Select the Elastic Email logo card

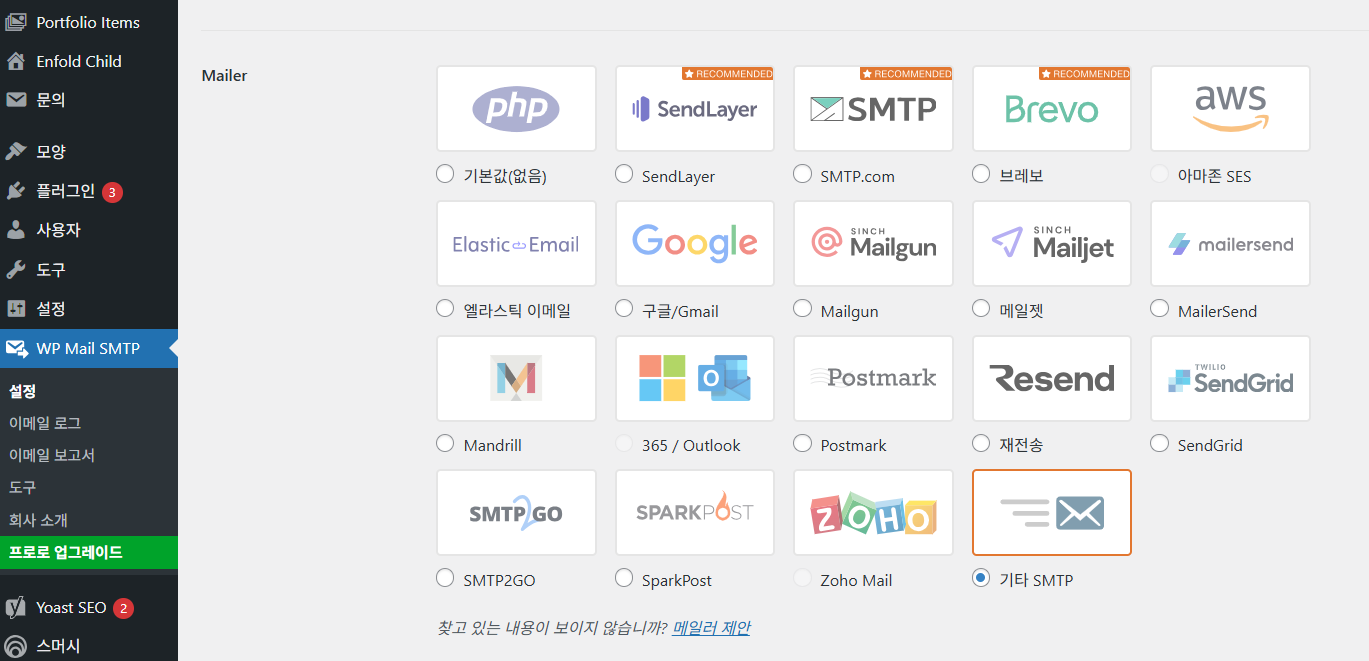(516, 244)
